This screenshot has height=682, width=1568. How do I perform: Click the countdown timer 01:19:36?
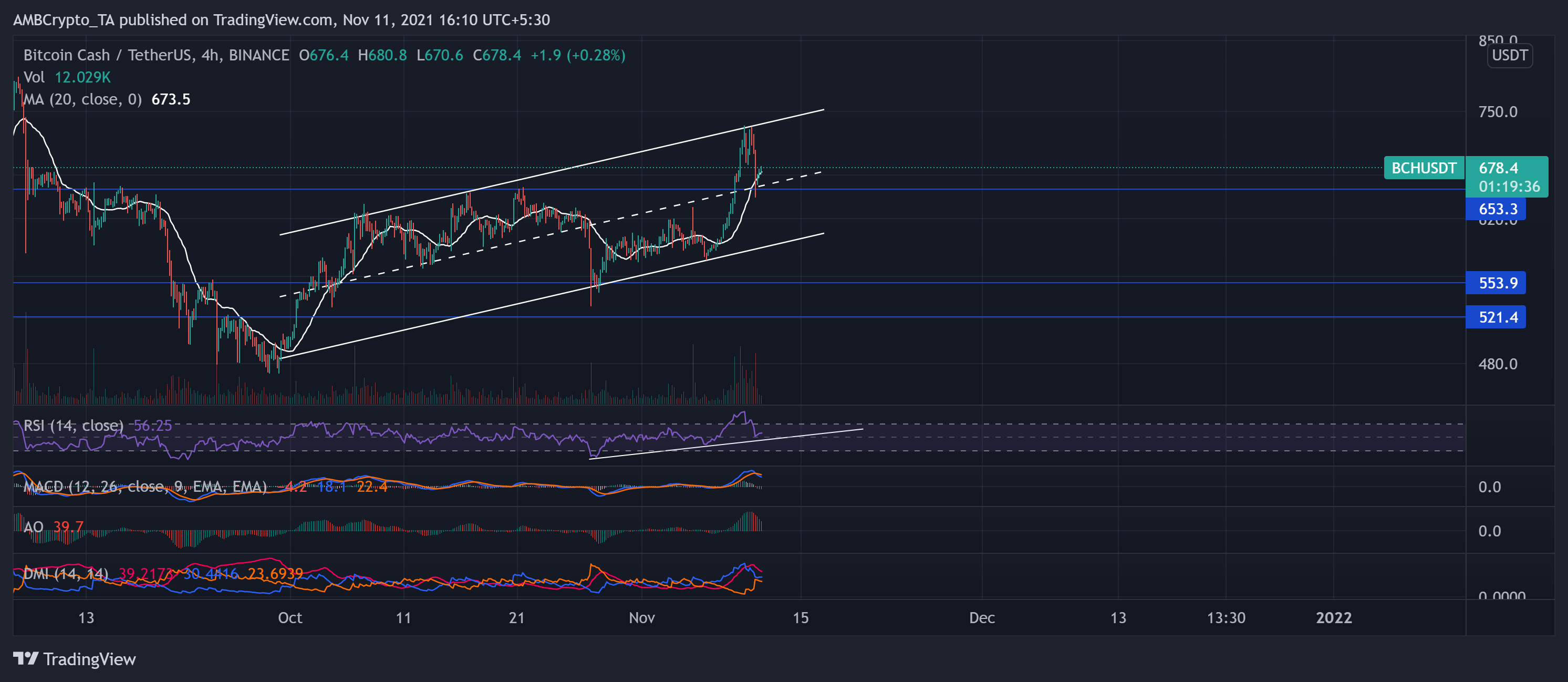tap(1509, 187)
